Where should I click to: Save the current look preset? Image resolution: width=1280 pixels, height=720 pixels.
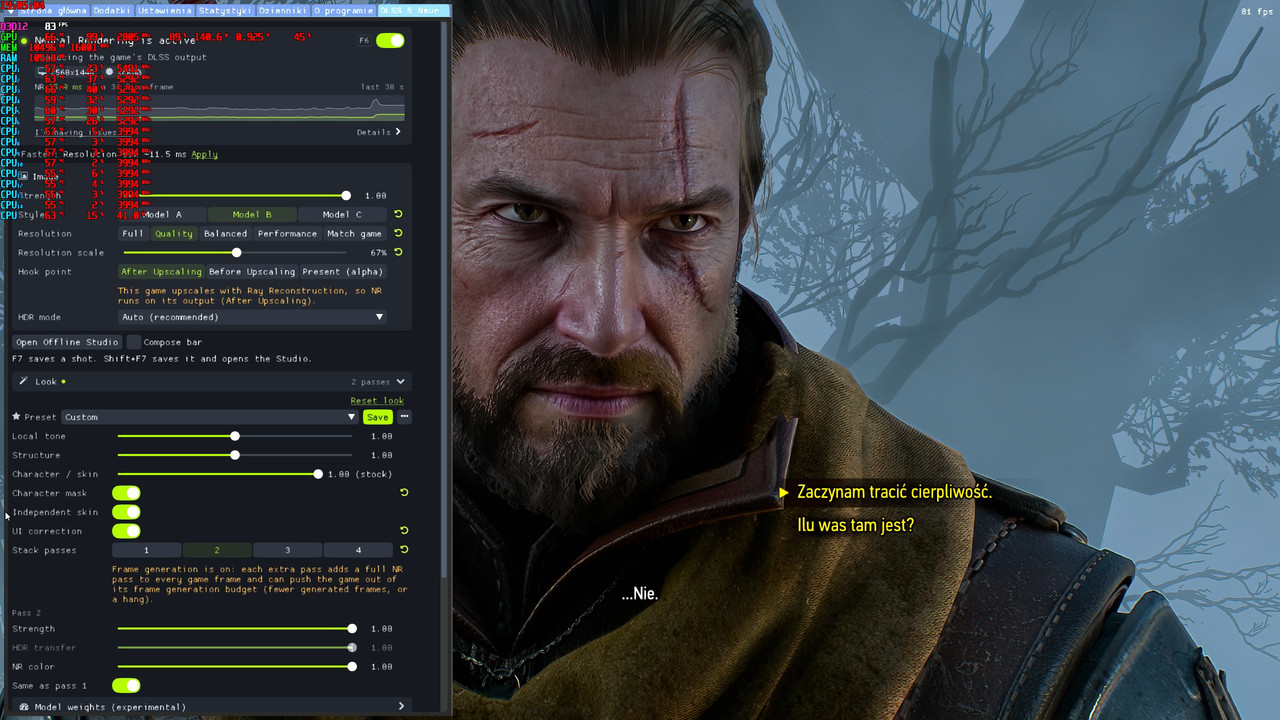click(377, 417)
